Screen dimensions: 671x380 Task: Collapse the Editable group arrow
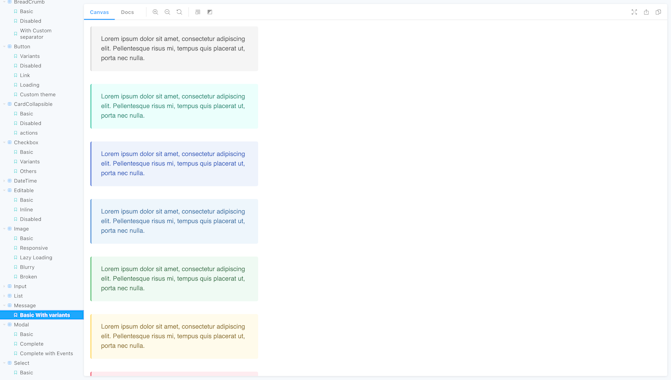4,190
